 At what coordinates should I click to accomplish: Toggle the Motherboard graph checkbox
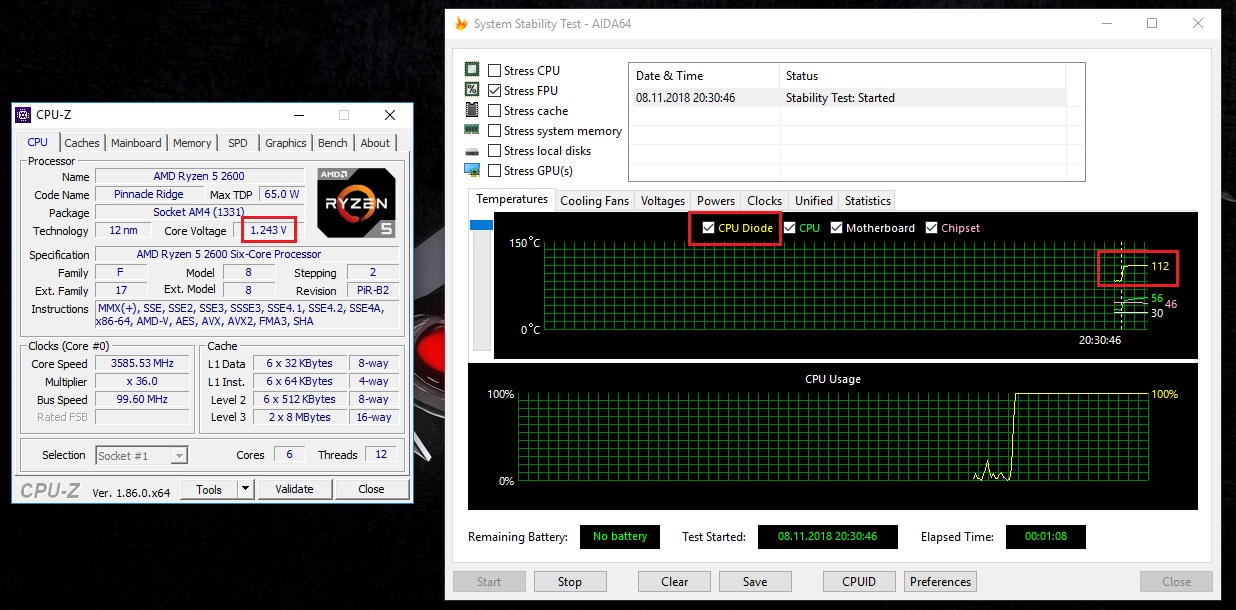(x=836, y=228)
